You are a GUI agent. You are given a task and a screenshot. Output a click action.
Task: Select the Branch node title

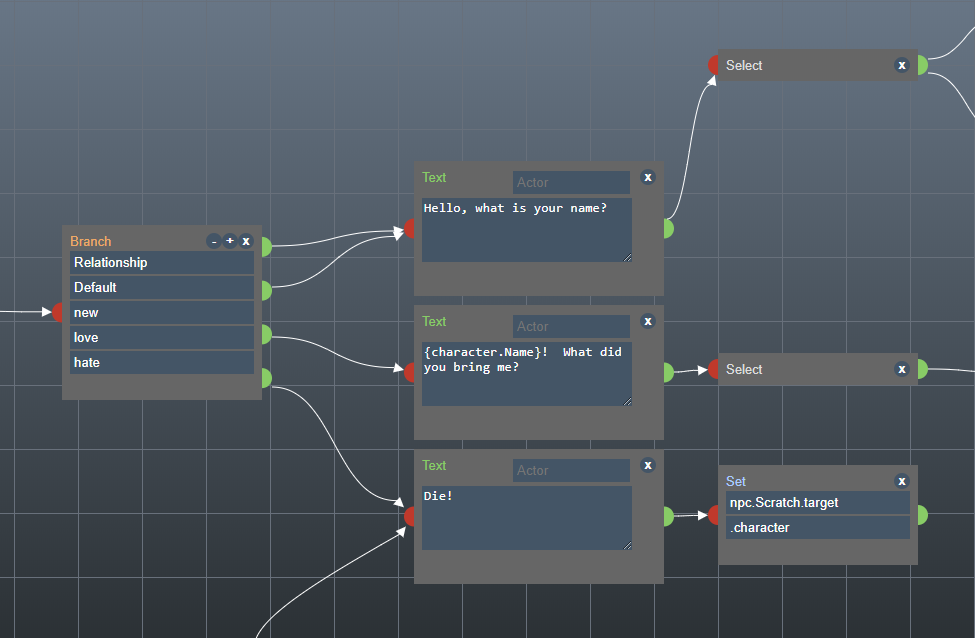[91, 241]
